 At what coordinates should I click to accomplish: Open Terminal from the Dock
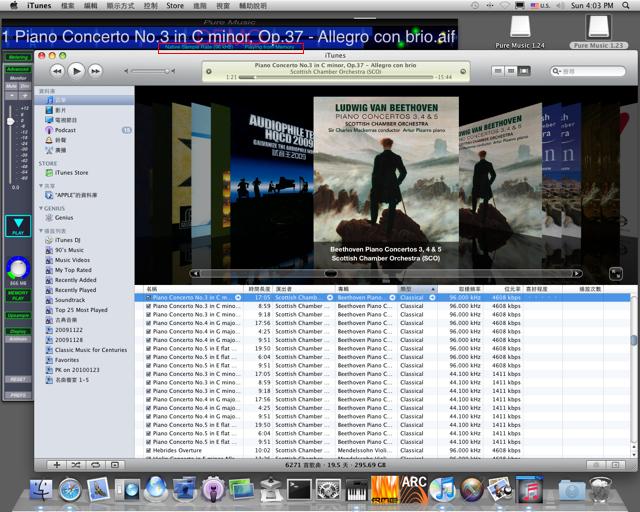299,490
